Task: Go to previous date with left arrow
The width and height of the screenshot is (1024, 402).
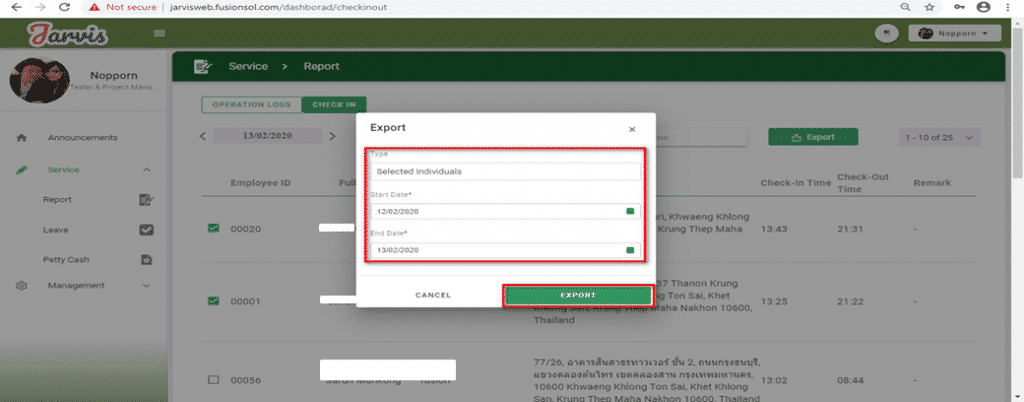Action: coord(203,136)
